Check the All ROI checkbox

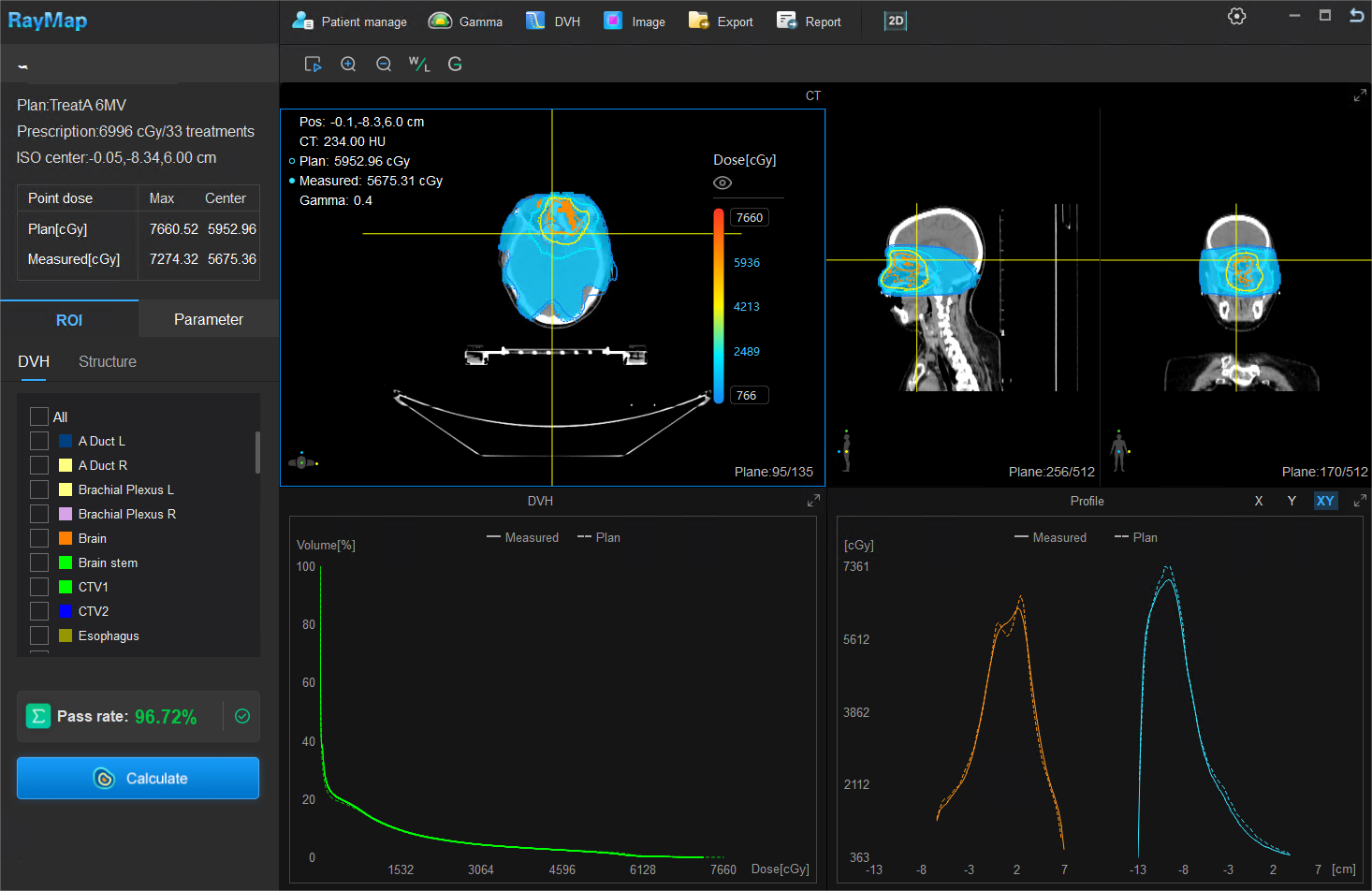[39, 416]
